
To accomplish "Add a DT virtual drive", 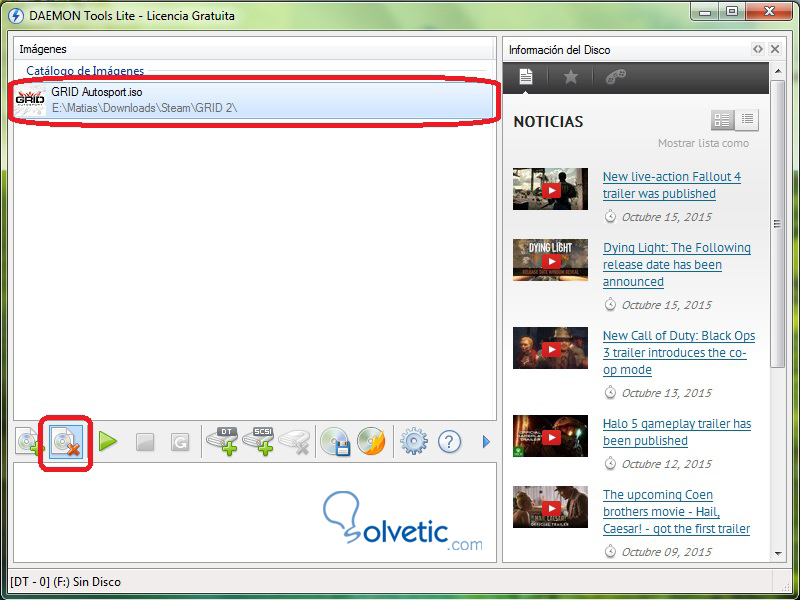I will tap(223, 441).
